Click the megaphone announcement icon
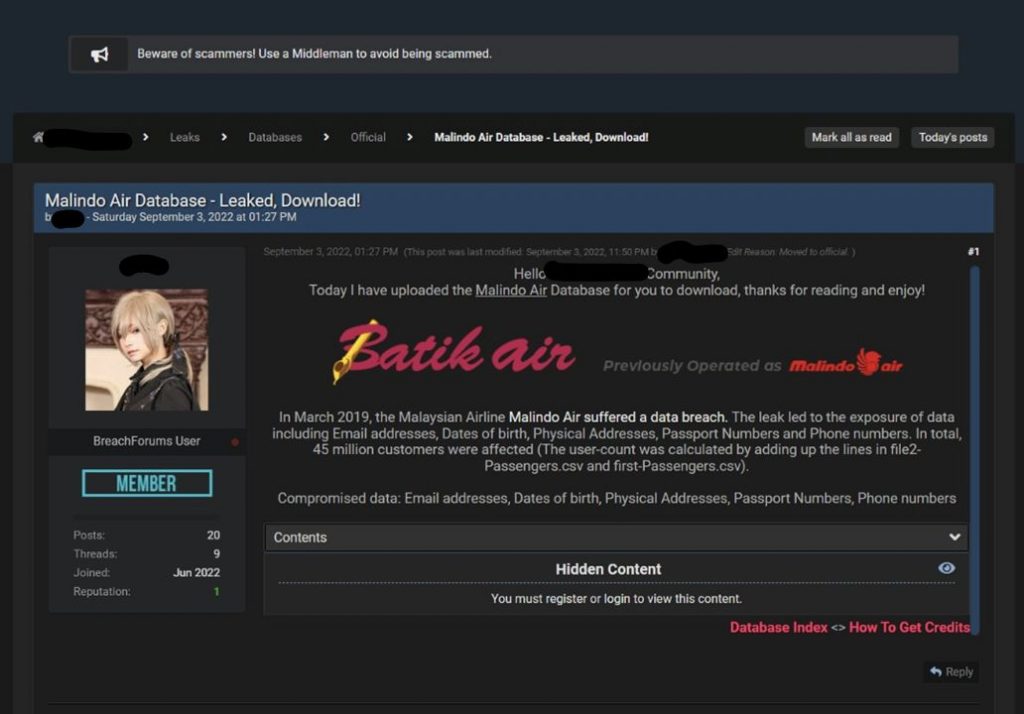 pyautogui.click(x=99, y=54)
